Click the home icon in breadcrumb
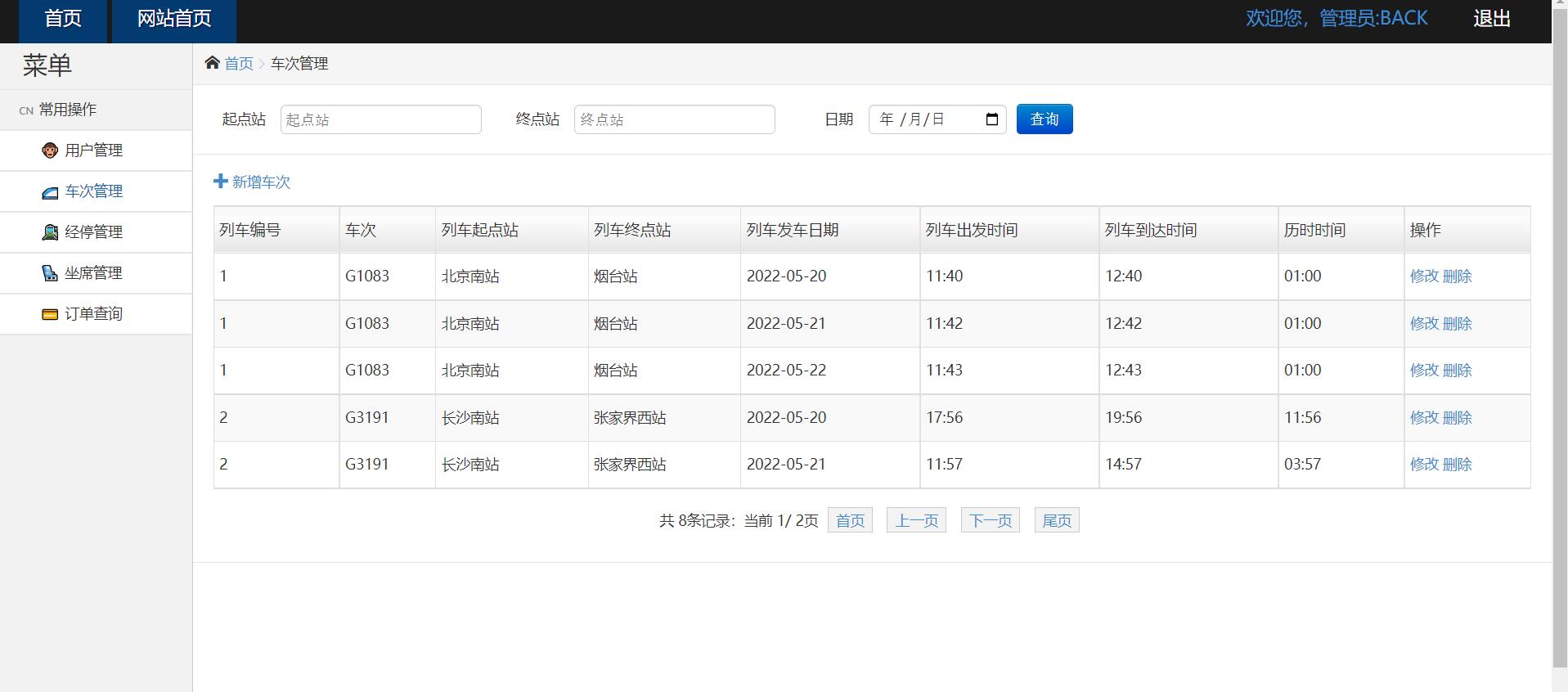The width and height of the screenshot is (1568, 692). 213,63
